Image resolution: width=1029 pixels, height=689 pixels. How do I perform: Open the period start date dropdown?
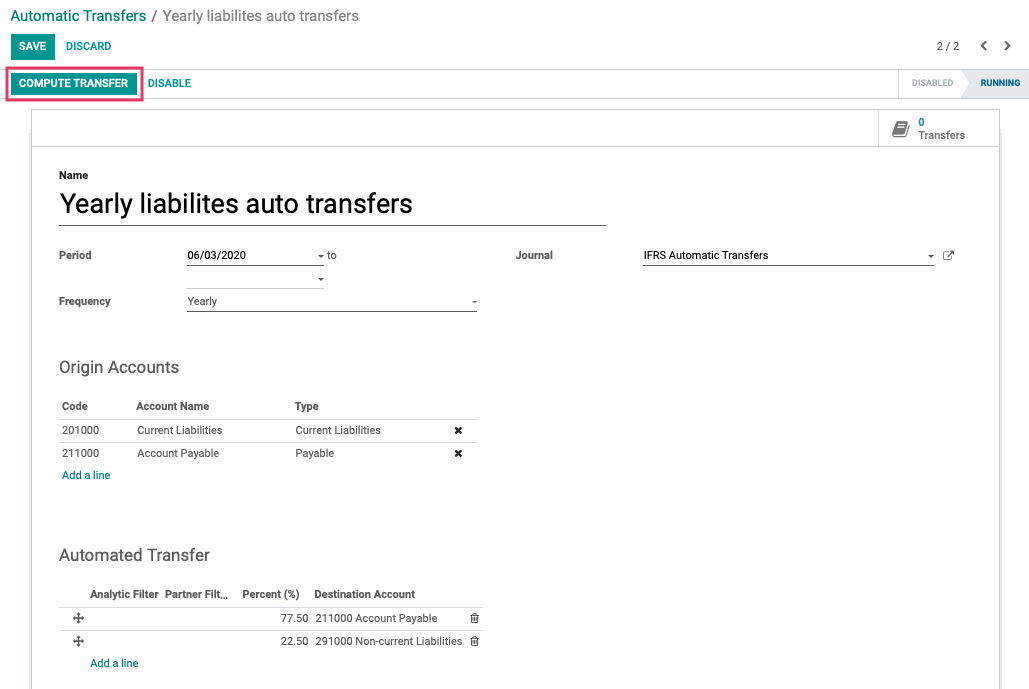click(321, 256)
